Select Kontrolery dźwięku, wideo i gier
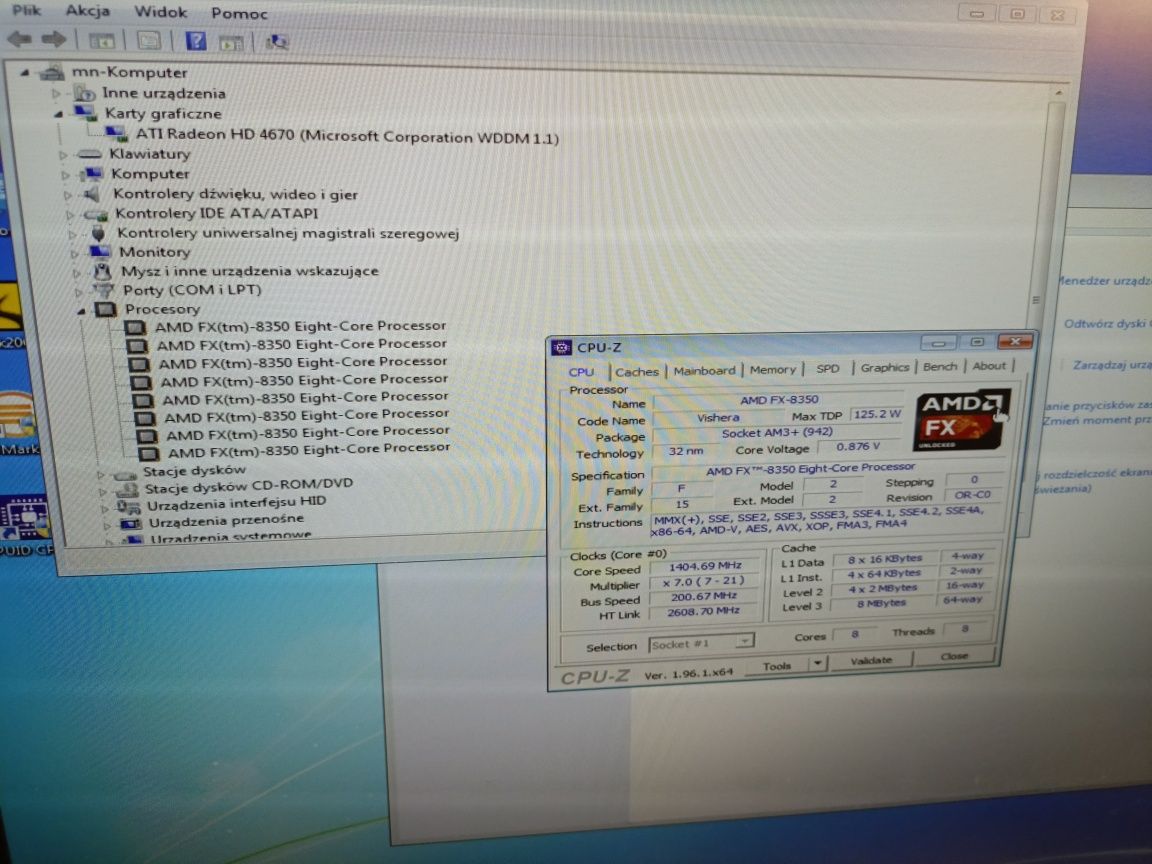This screenshot has width=1152, height=864. tap(235, 194)
